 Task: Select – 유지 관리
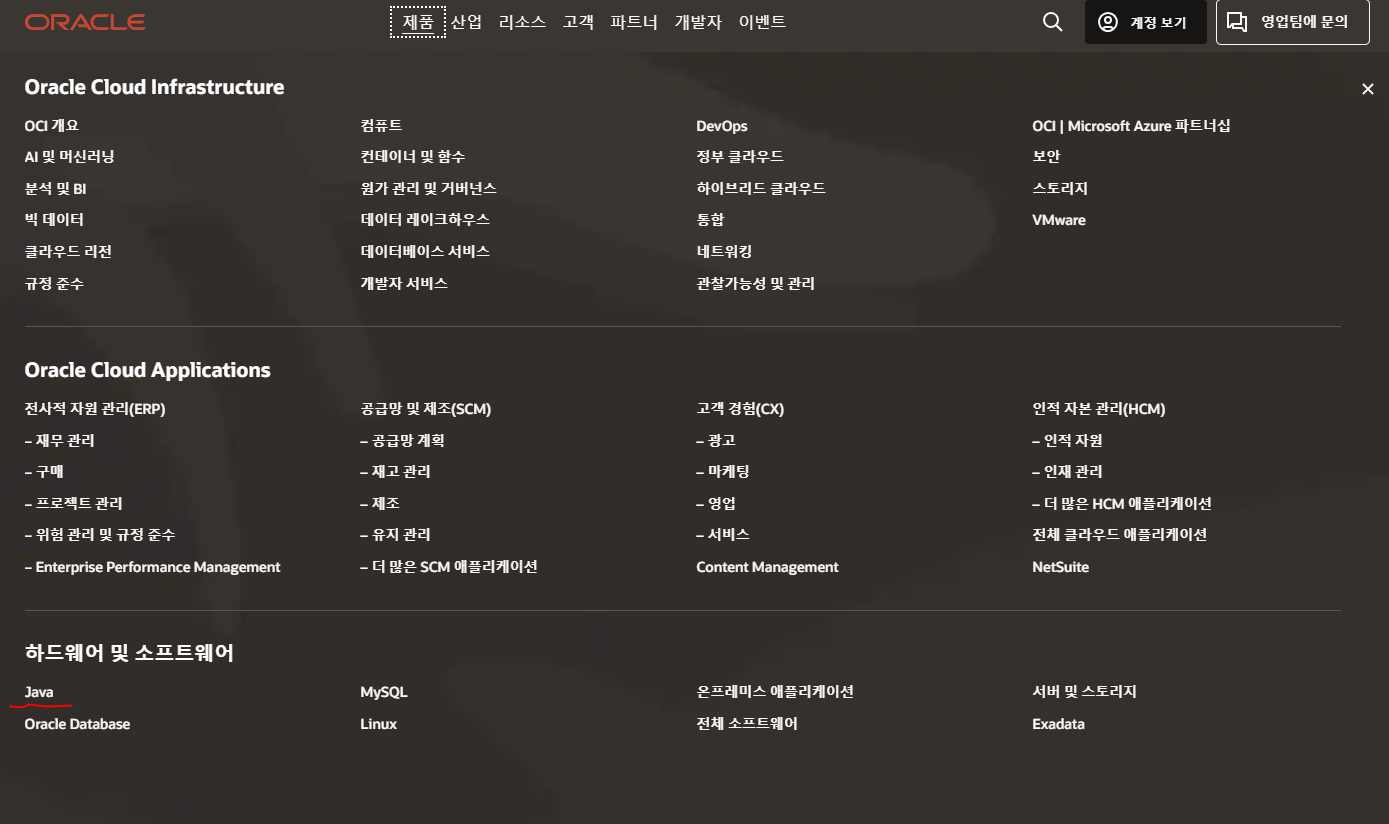click(395, 535)
